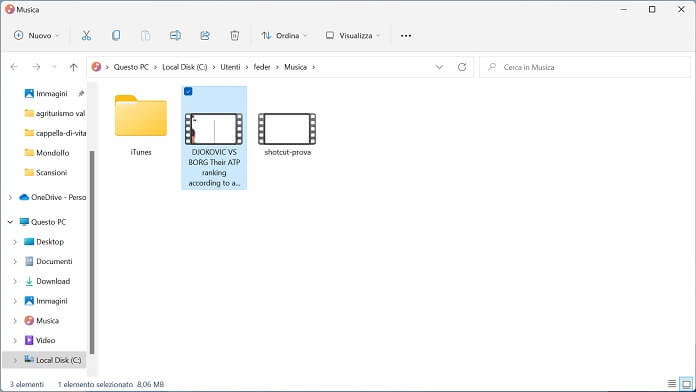Select Musica in the breadcrumb
696x392 pixels.
295,67
